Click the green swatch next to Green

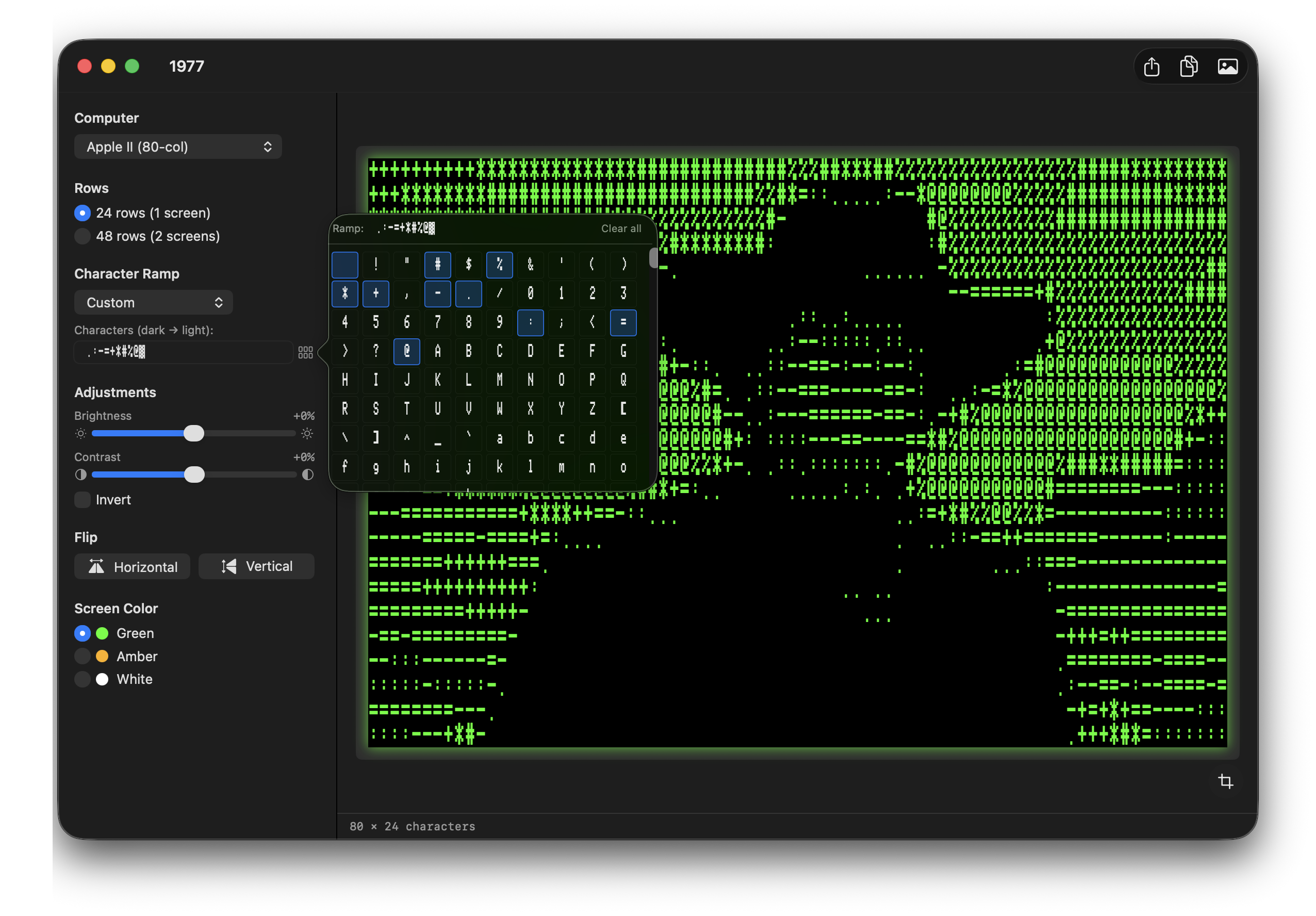coord(103,633)
